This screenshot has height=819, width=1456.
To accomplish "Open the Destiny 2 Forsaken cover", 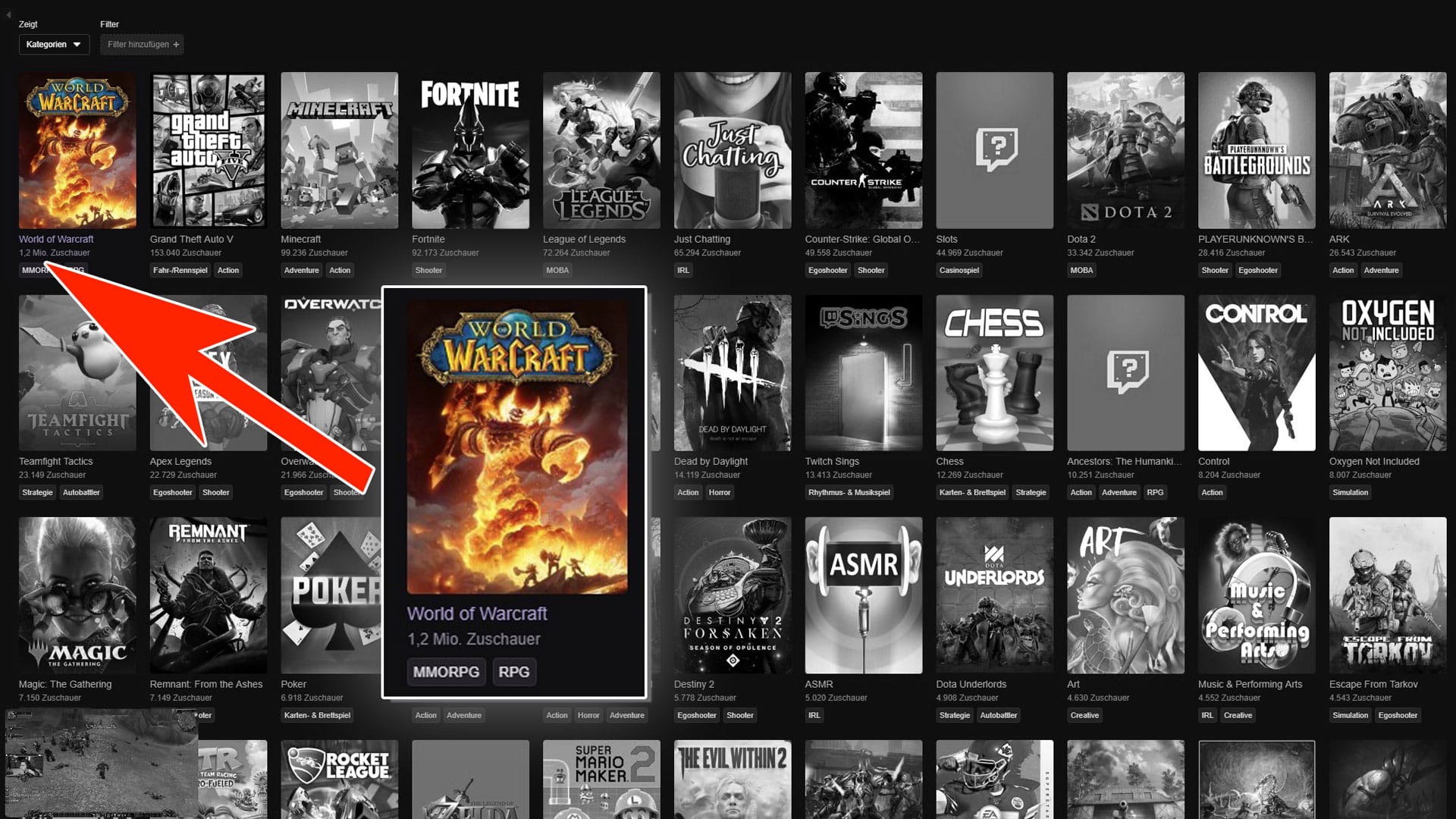I will [733, 595].
